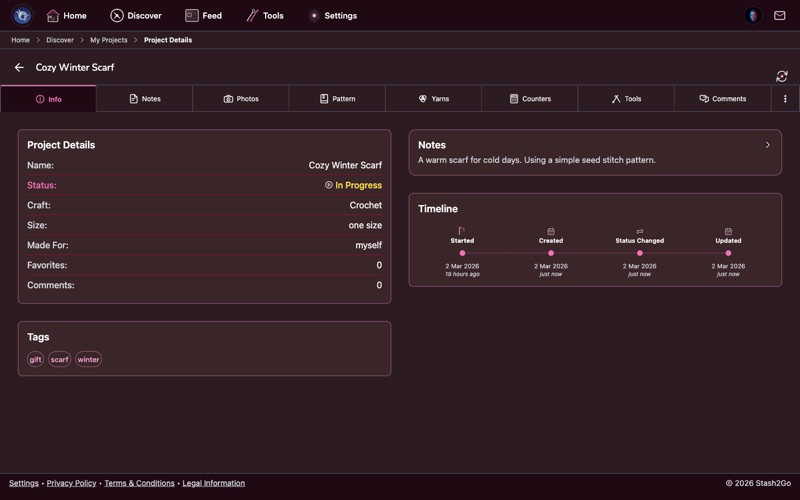
Task: Click the Comments count row in details
Action: (205, 285)
